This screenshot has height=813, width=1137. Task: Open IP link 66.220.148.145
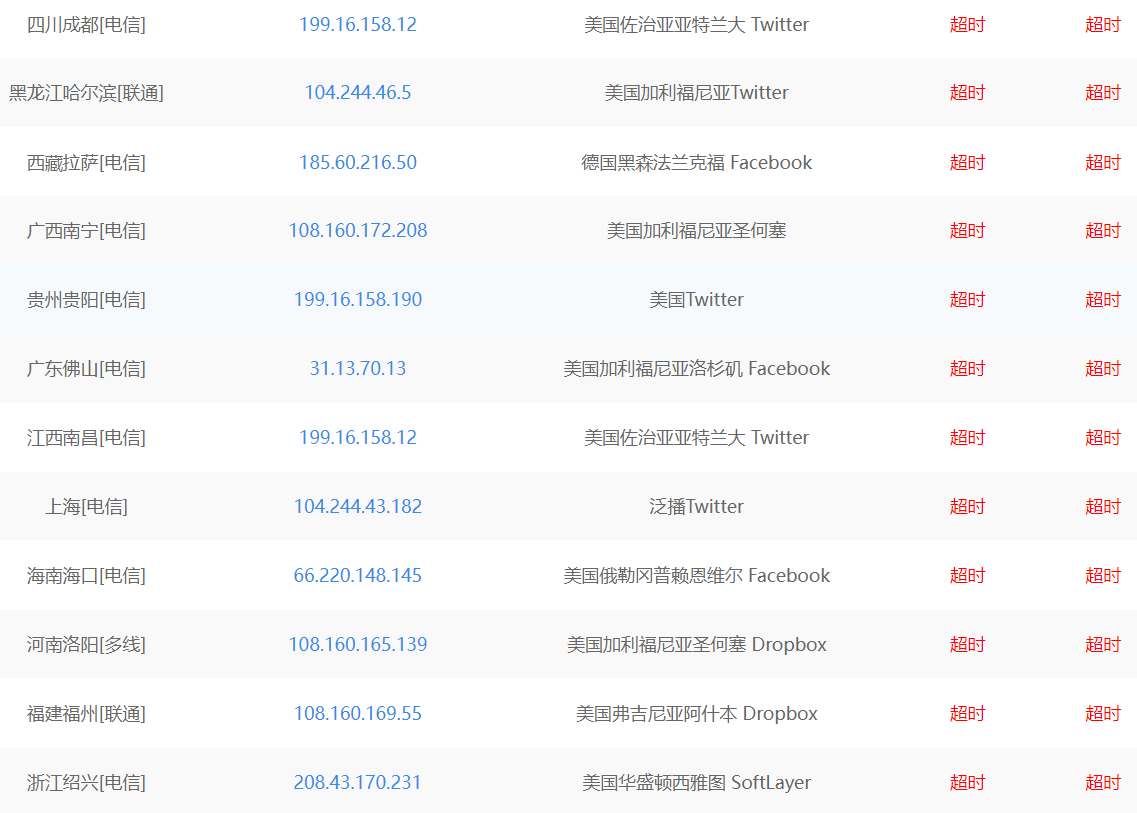click(x=357, y=575)
